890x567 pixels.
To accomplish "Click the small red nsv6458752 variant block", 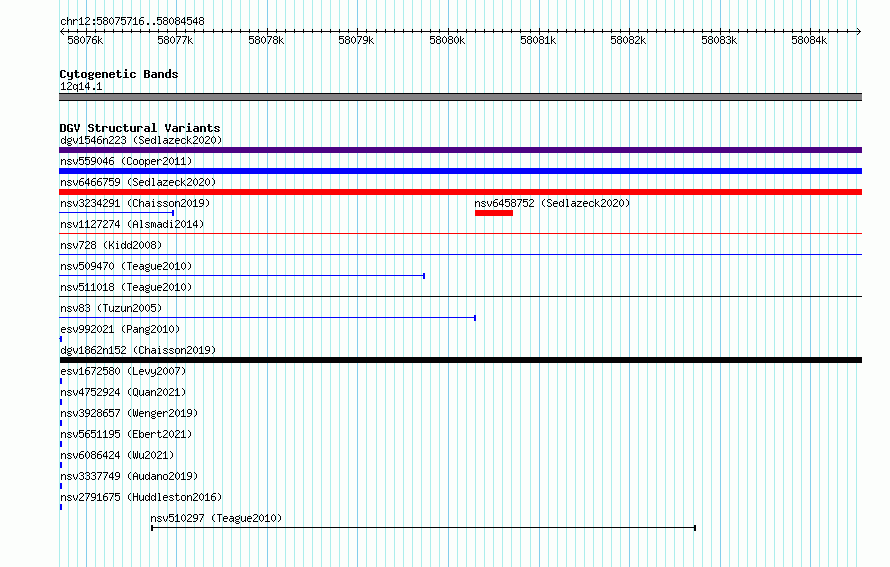I will [494, 213].
